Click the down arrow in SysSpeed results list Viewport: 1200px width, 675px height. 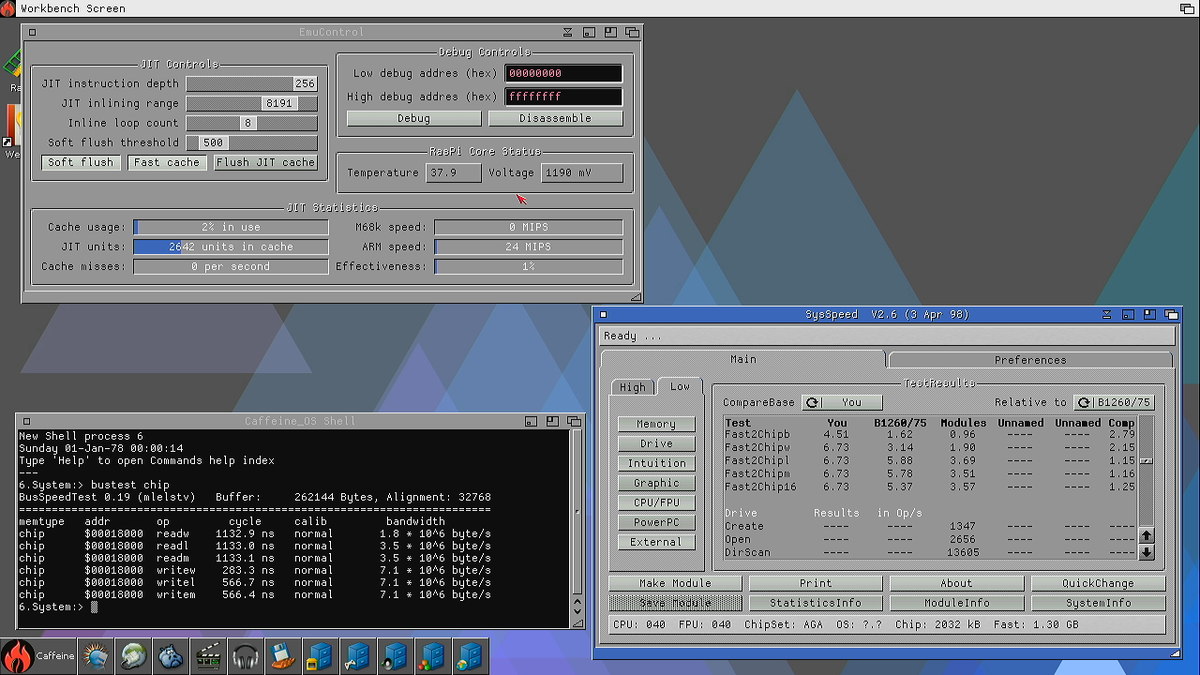pos(1147,552)
